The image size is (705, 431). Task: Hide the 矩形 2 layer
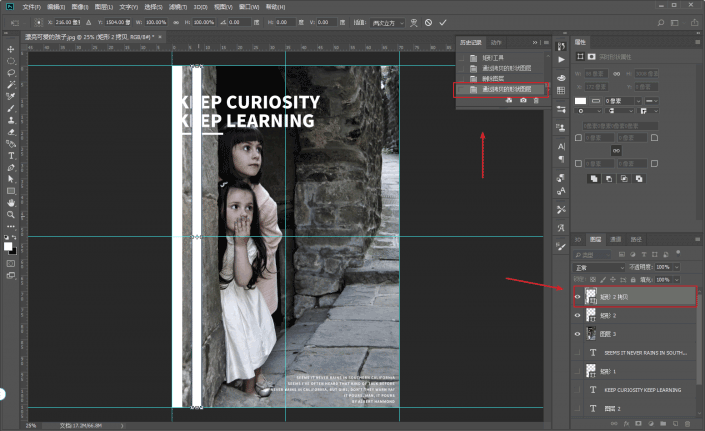click(578, 315)
